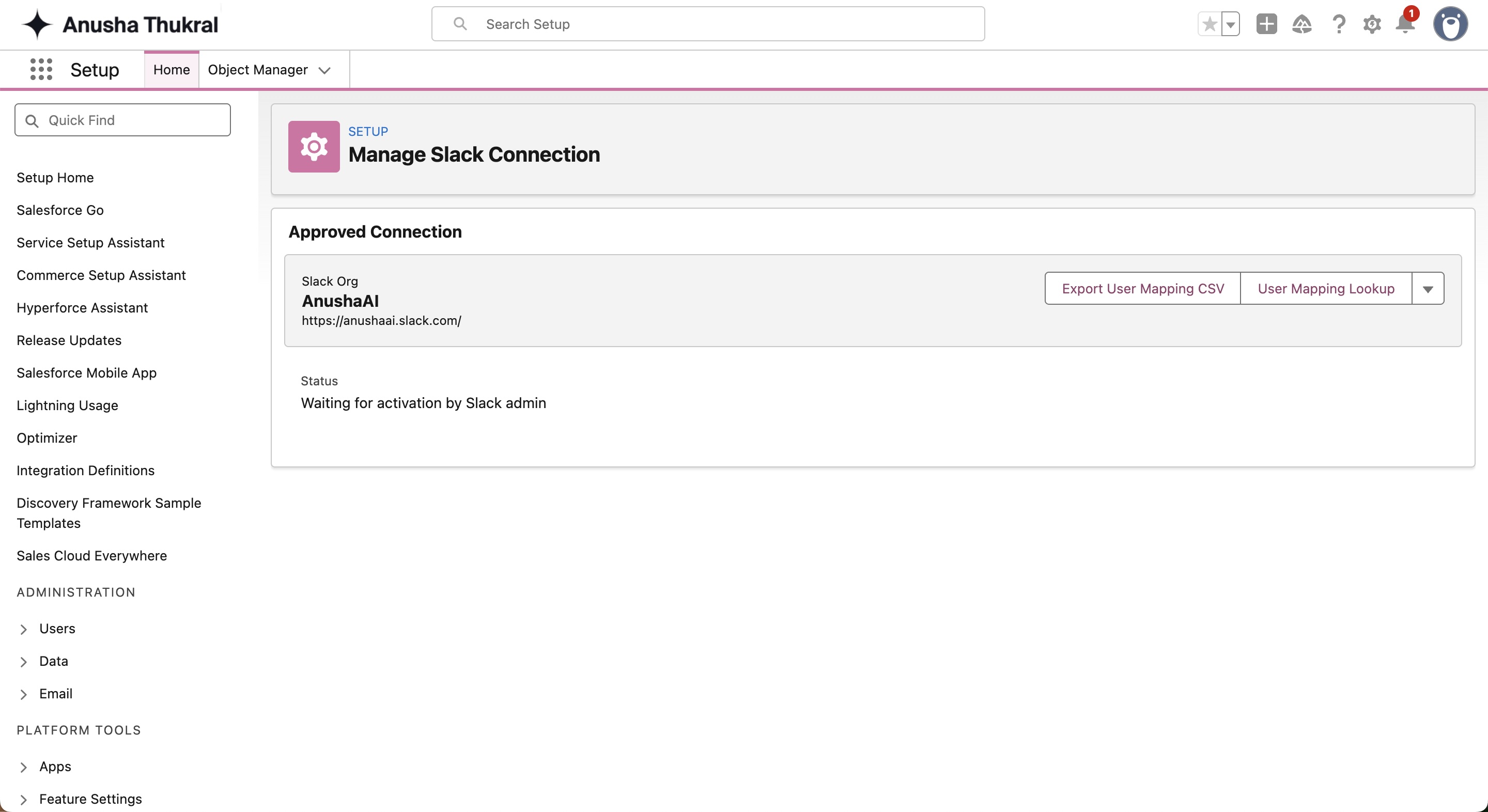Click Export User Mapping CSV button
Screen dimensions: 1488x812
(1142, 289)
